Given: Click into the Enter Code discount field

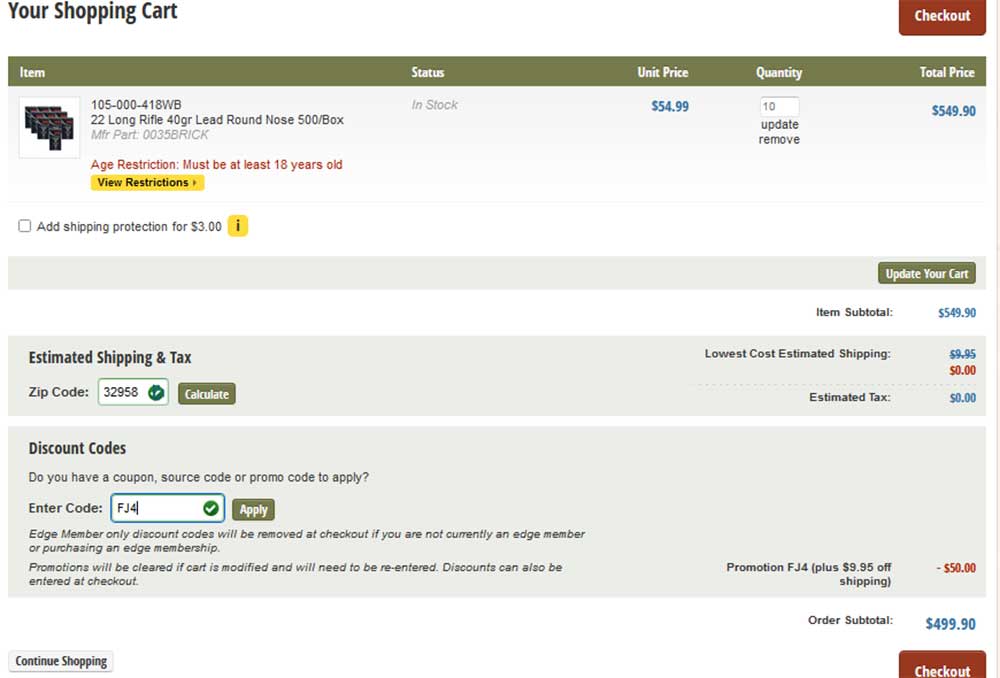Looking at the screenshot, I should pos(155,509).
